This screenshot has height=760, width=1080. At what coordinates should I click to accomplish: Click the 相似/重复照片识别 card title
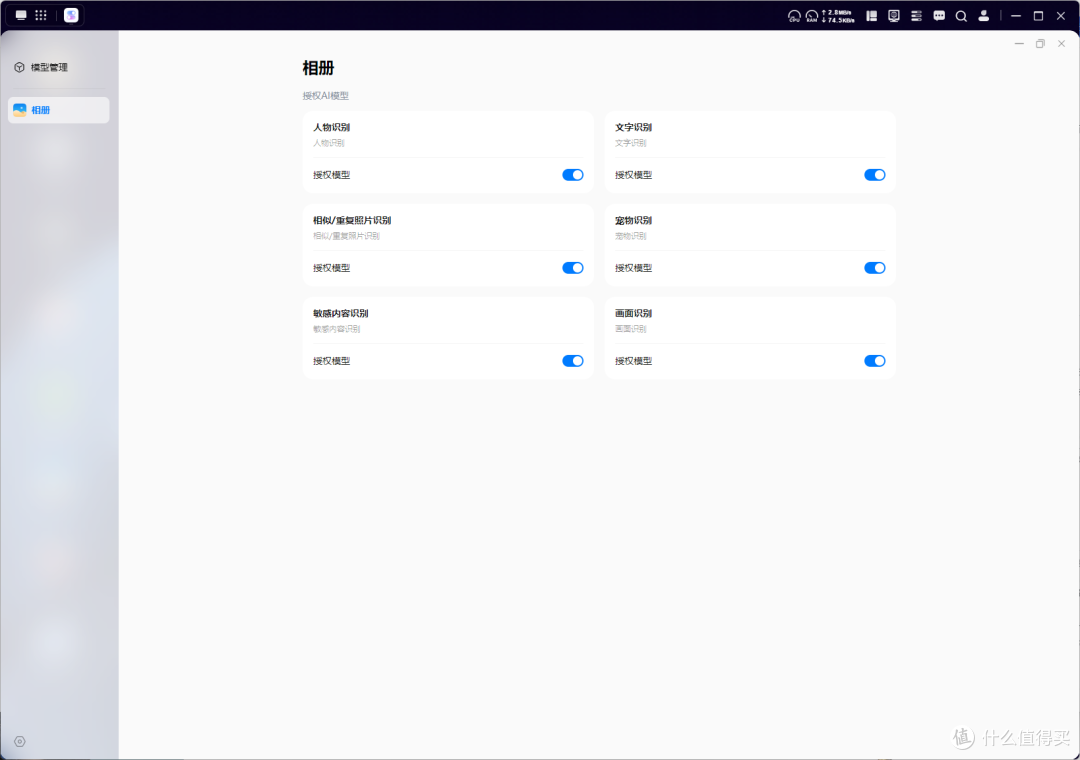point(352,220)
